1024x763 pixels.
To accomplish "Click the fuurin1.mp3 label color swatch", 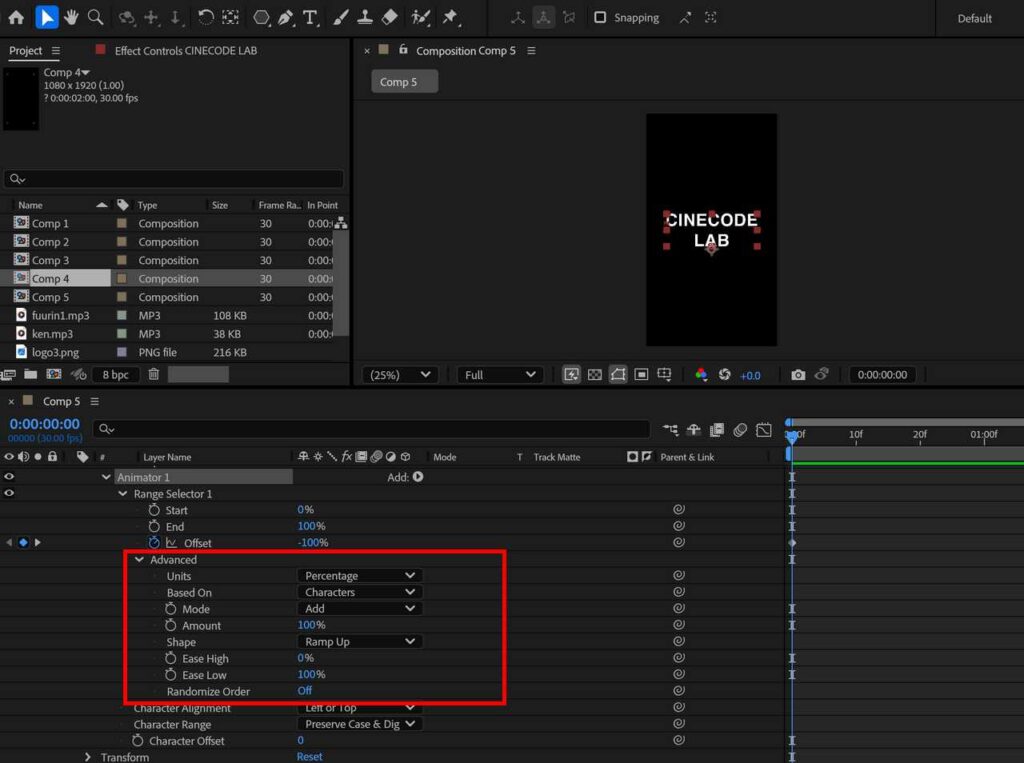I will click(x=121, y=315).
